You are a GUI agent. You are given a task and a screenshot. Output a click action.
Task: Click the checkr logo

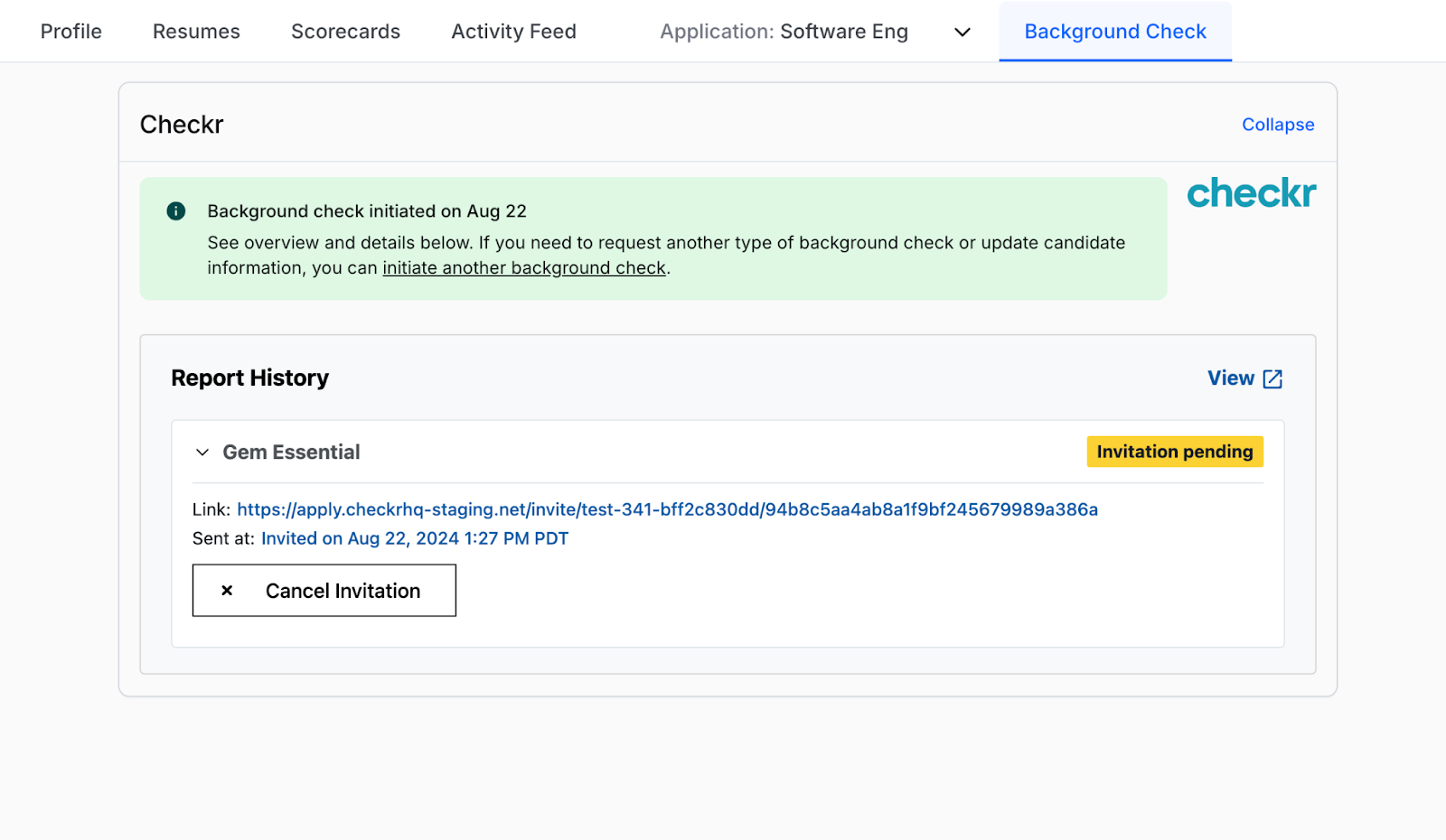[x=1252, y=192]
